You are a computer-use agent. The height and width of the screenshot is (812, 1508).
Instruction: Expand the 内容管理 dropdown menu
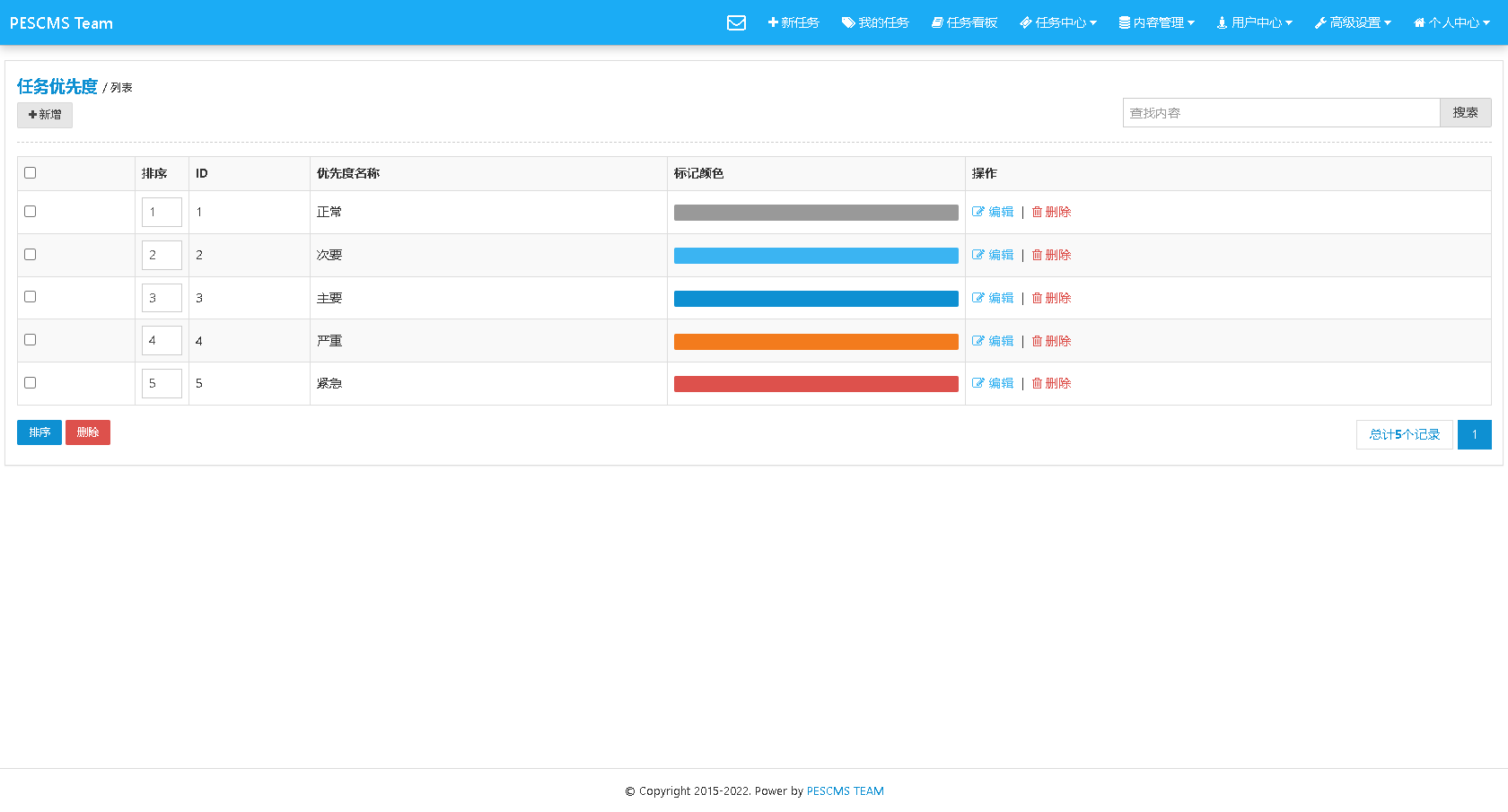click(x=1156, y=22)
